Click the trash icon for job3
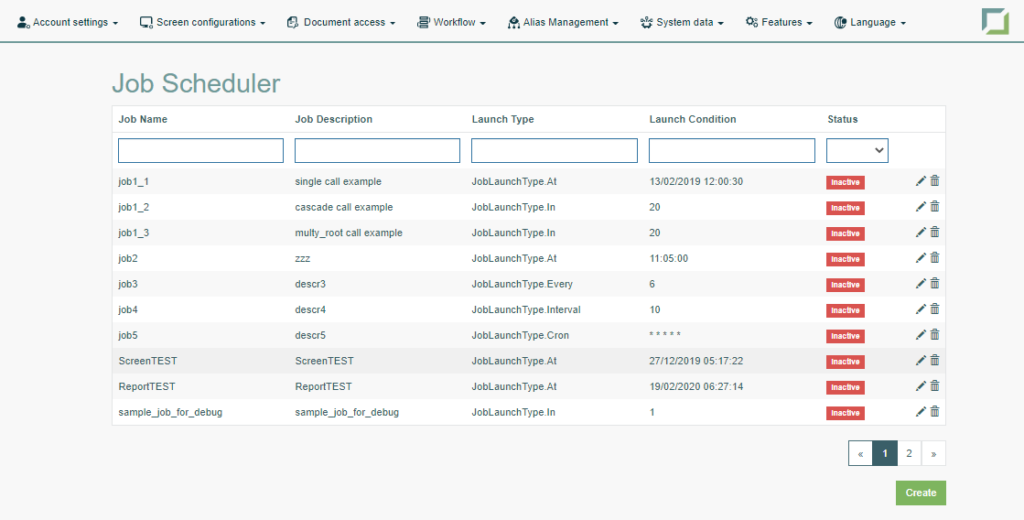The image size is (1024, 520). click(x=935, y=284)
